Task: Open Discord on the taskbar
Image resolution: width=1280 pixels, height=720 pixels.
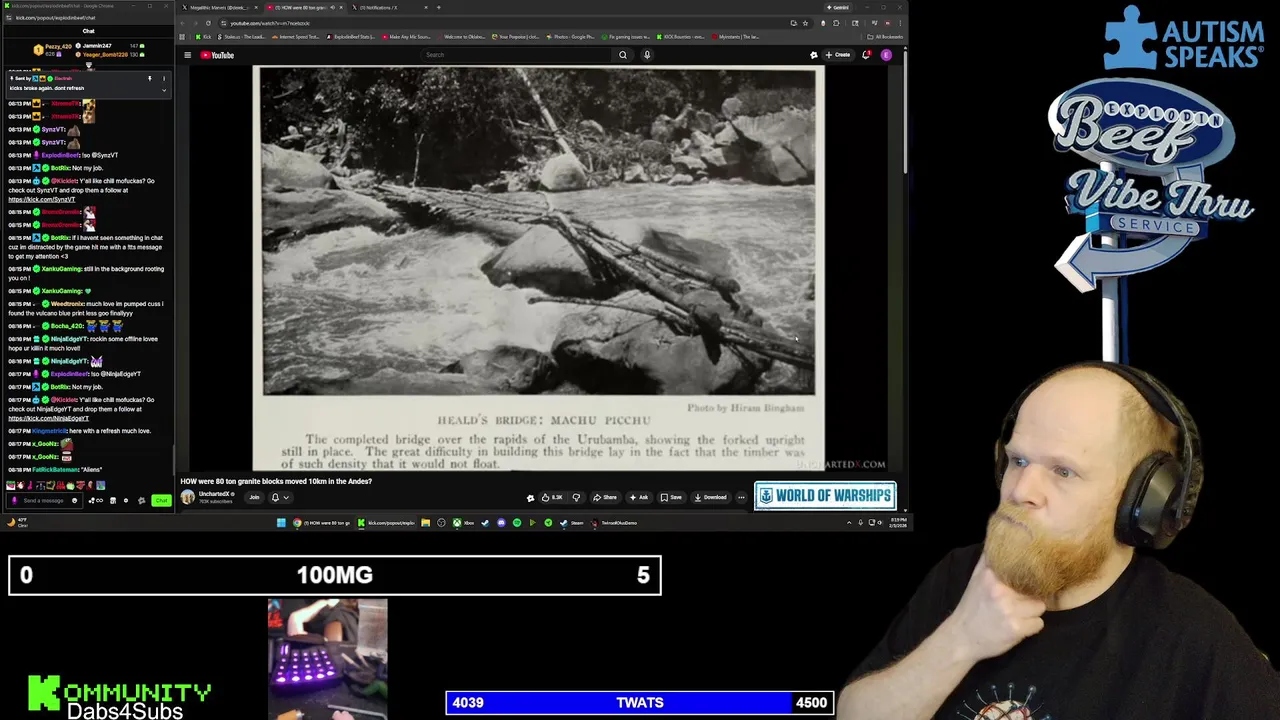Action: (501, 522)
